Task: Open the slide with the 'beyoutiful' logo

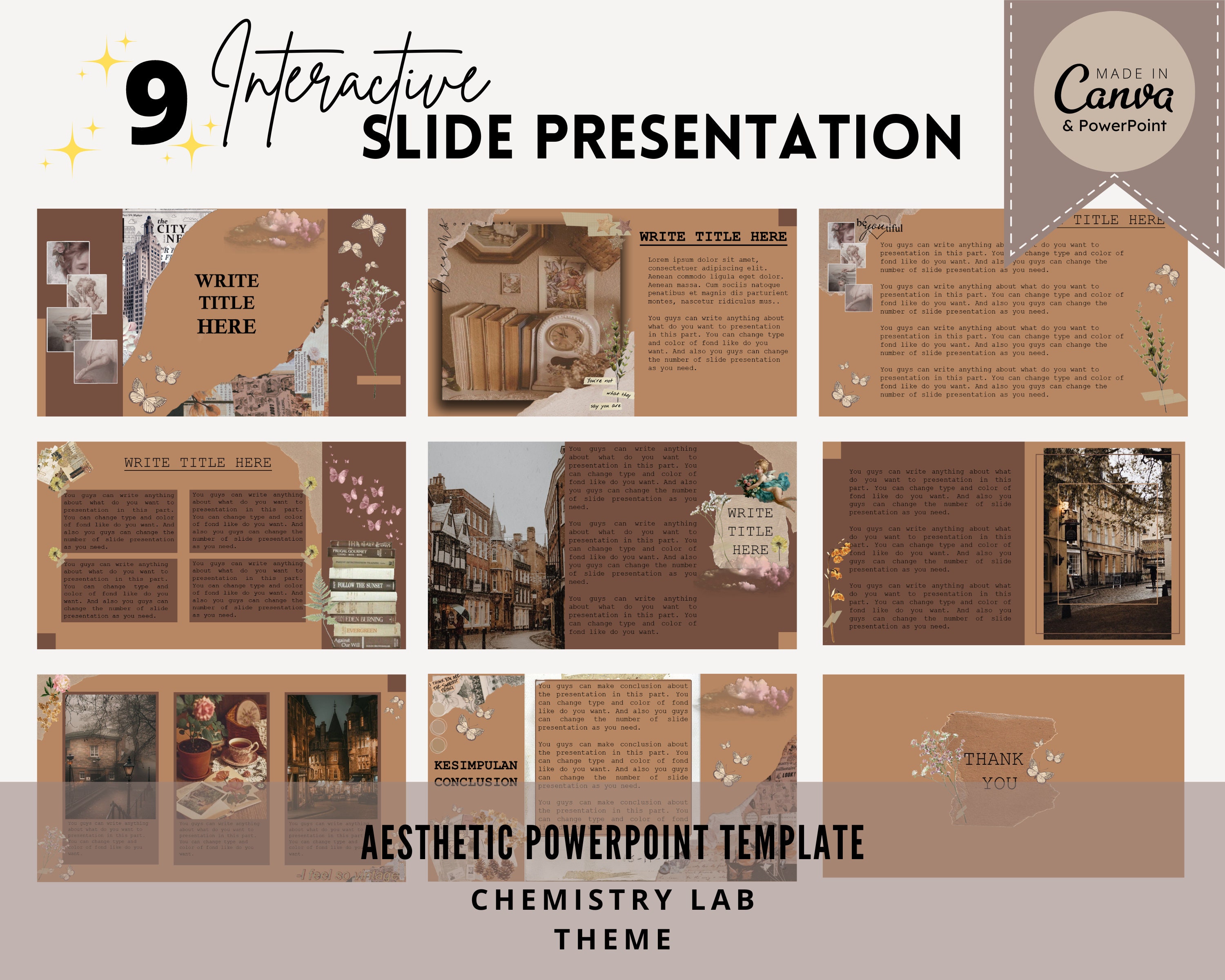Action: [x=1003, y=312]
